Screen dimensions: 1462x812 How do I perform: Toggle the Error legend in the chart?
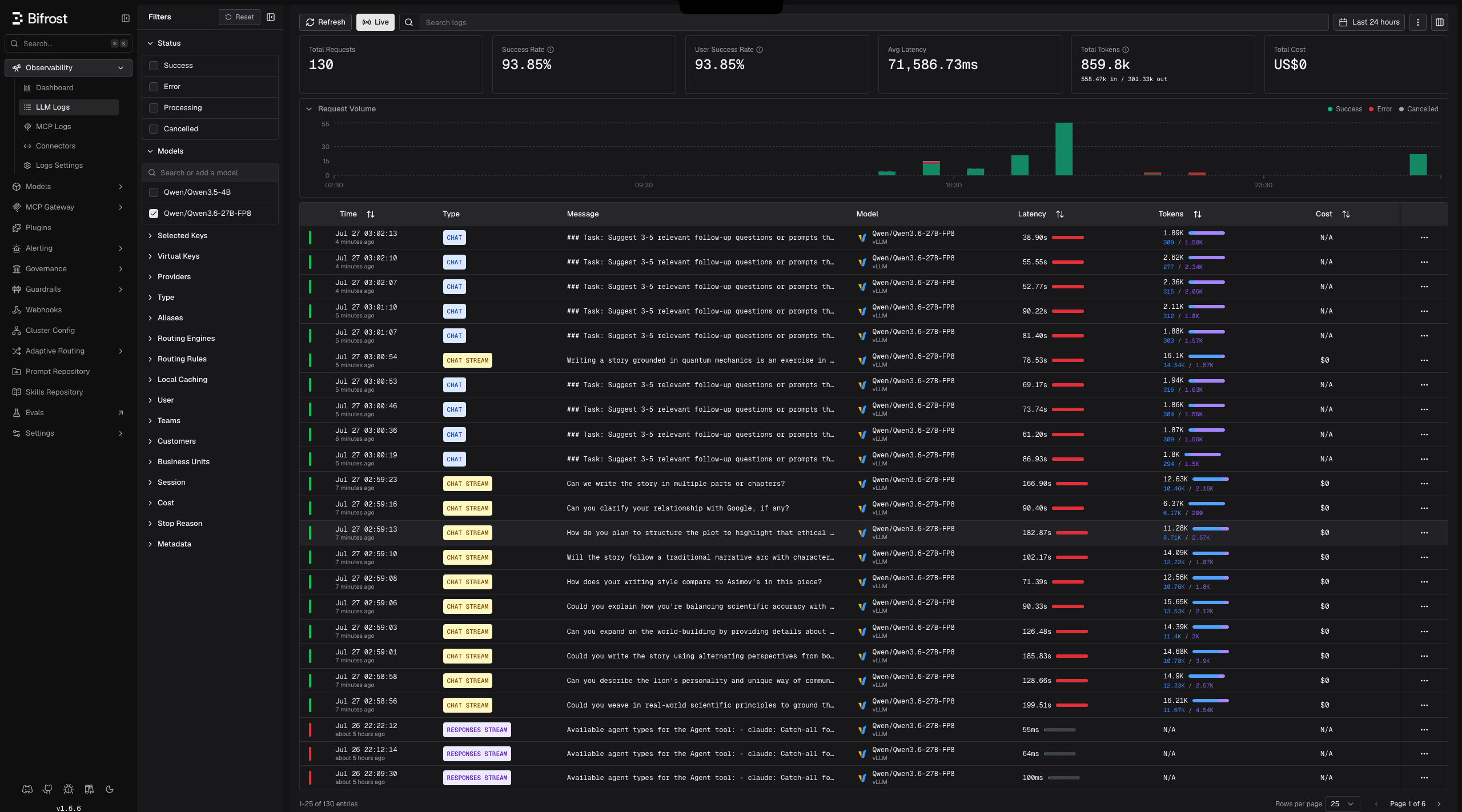[1380, 109]
